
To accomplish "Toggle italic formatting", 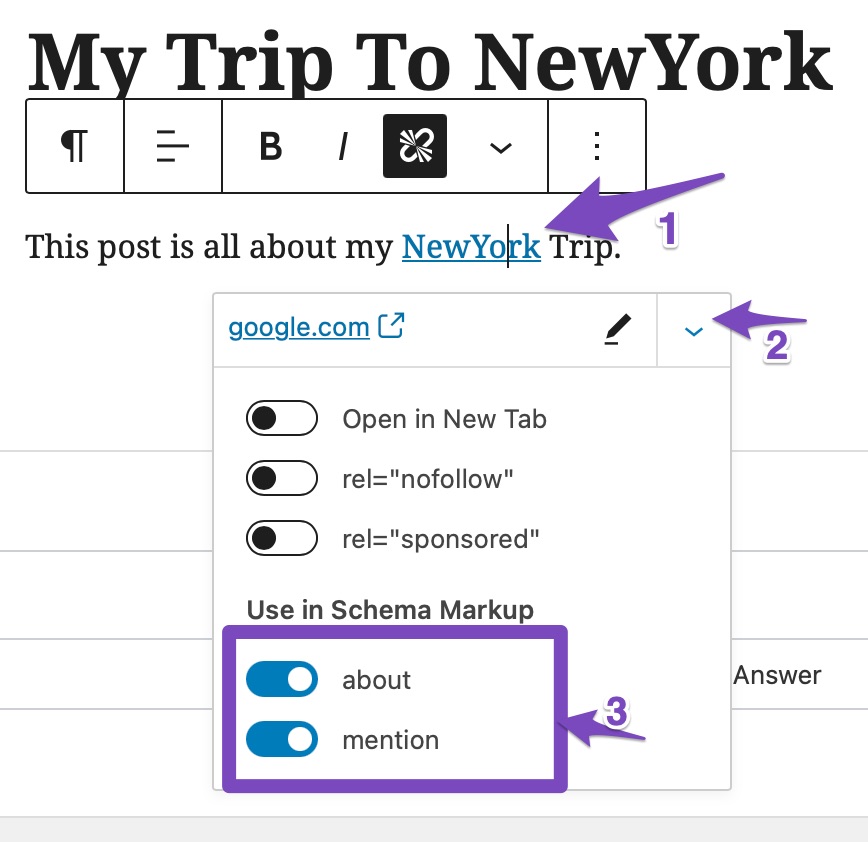I will click(342, 146).
